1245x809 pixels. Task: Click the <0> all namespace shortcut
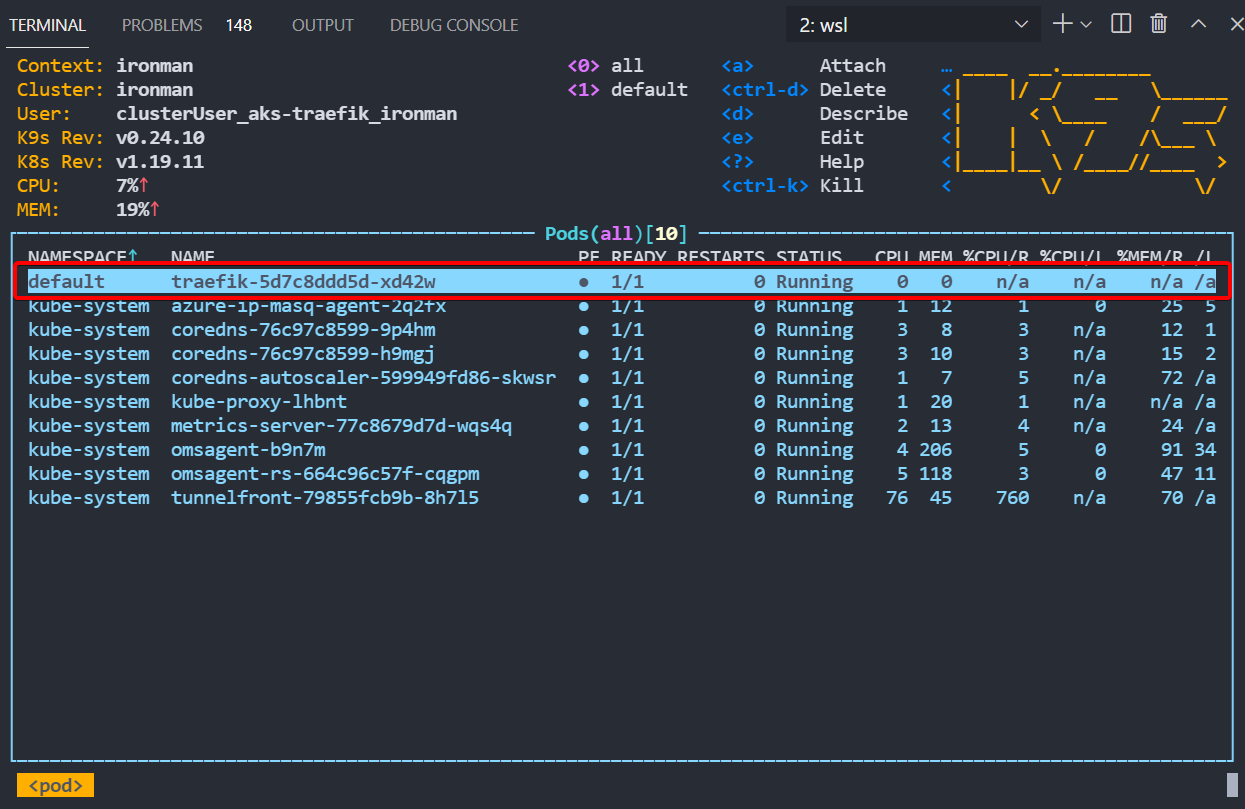point(606,66)
